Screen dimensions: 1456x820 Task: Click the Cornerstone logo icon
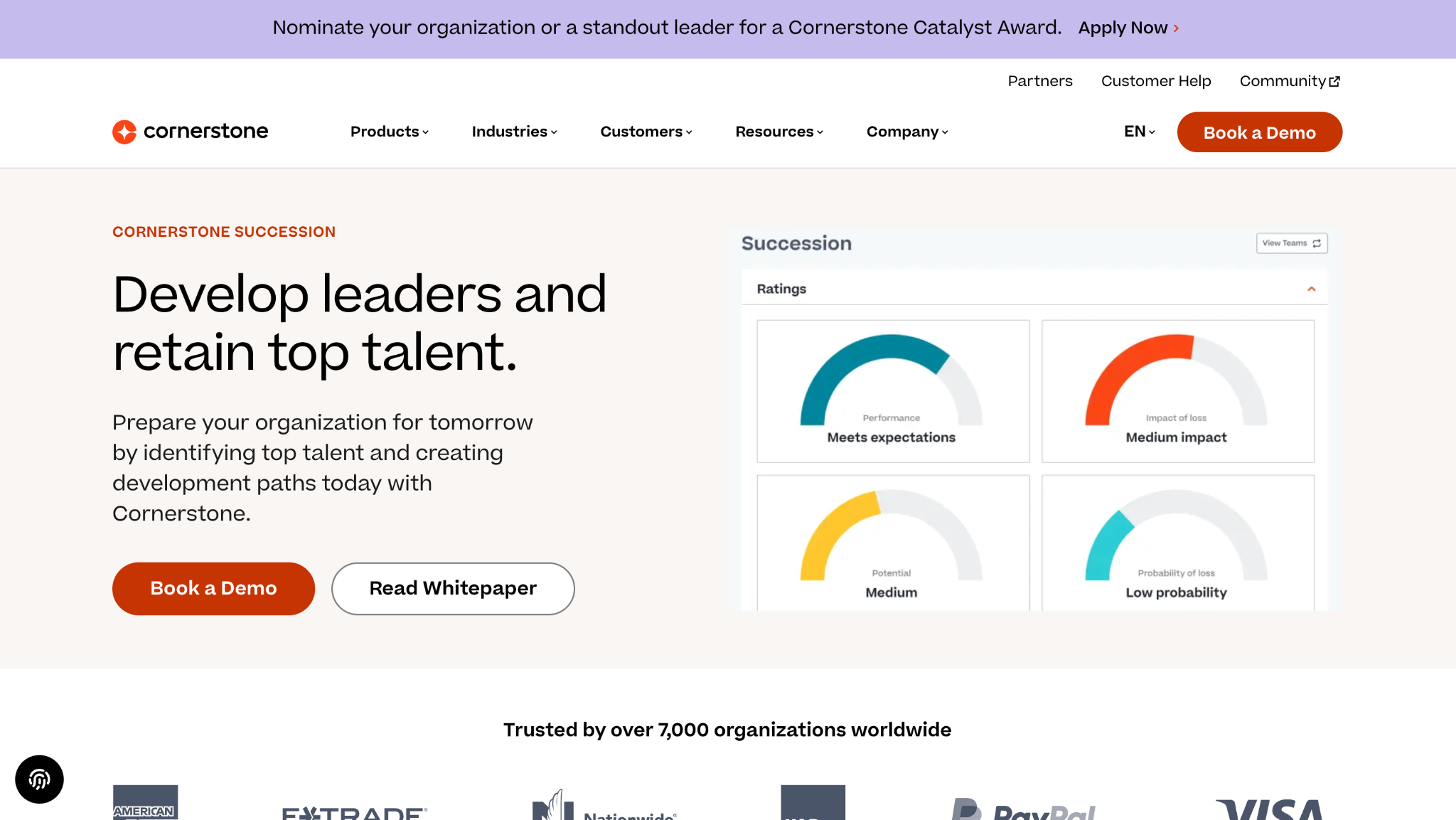124,132
